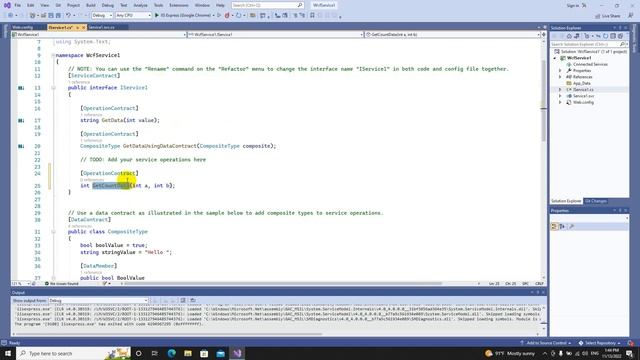Expand the IIS Express browser options arrow
The image size is (640, 360).
(213, 16)
